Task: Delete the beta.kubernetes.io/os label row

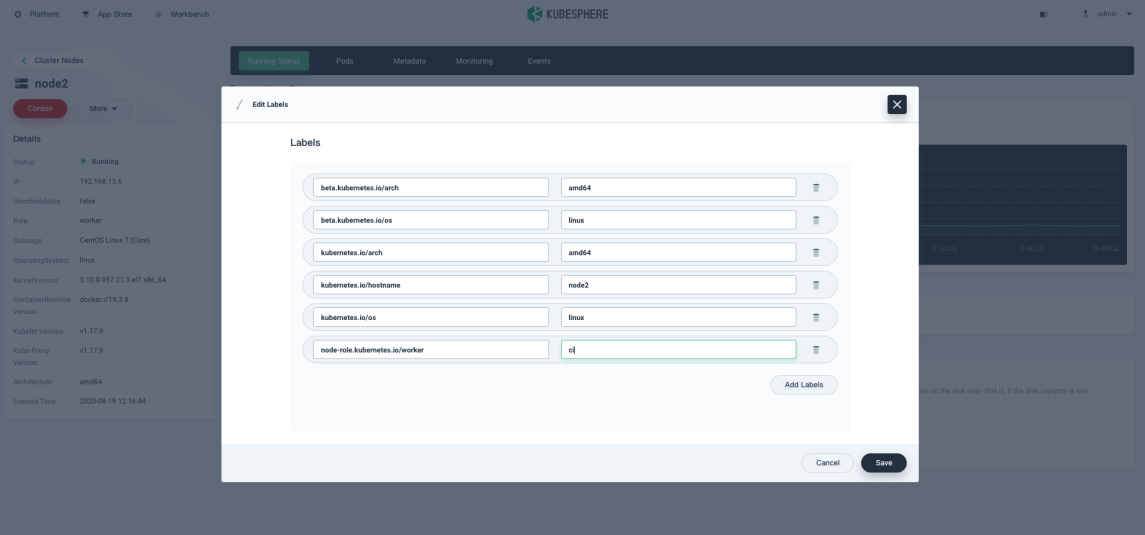Action: point(815,220)
